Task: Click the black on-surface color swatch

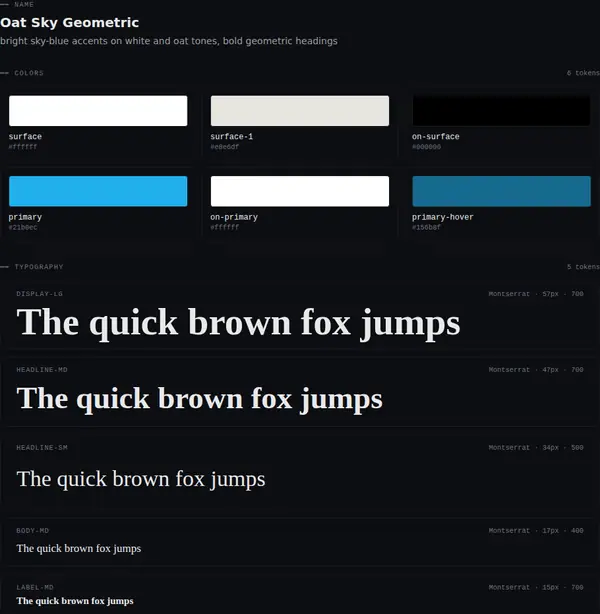Action: [501, 111]
